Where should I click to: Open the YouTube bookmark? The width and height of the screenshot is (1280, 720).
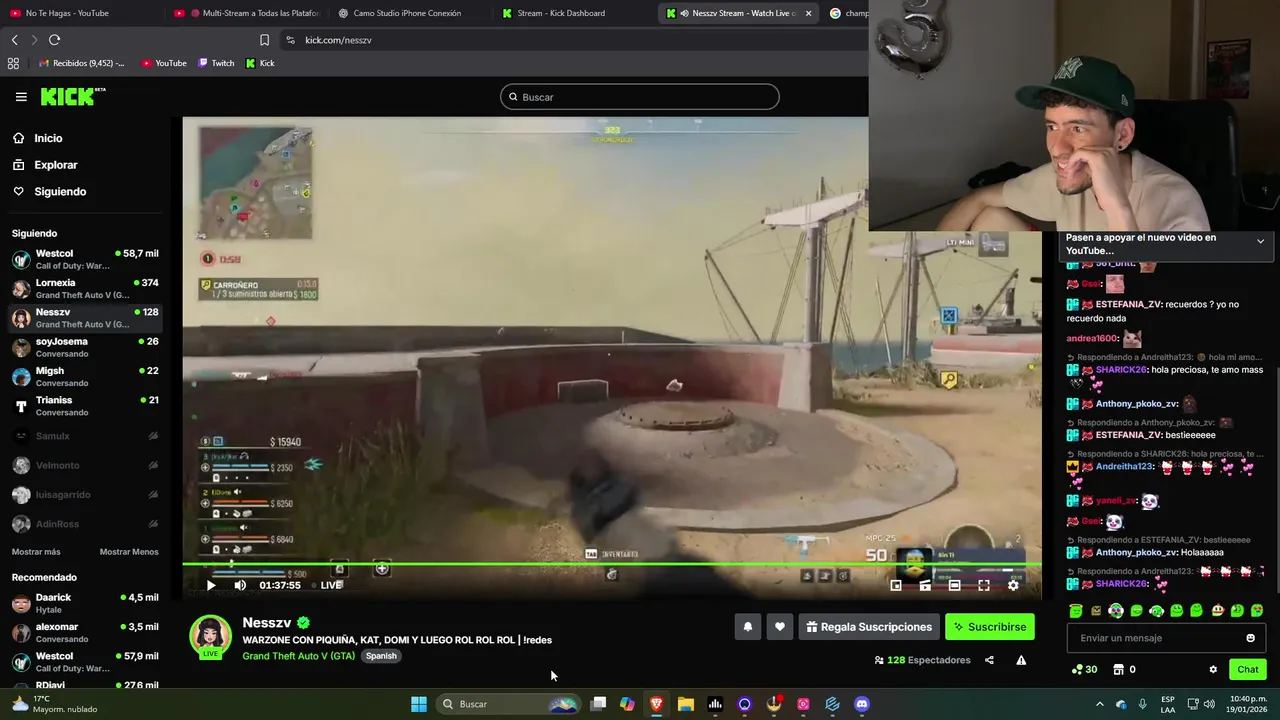(164, 63)
